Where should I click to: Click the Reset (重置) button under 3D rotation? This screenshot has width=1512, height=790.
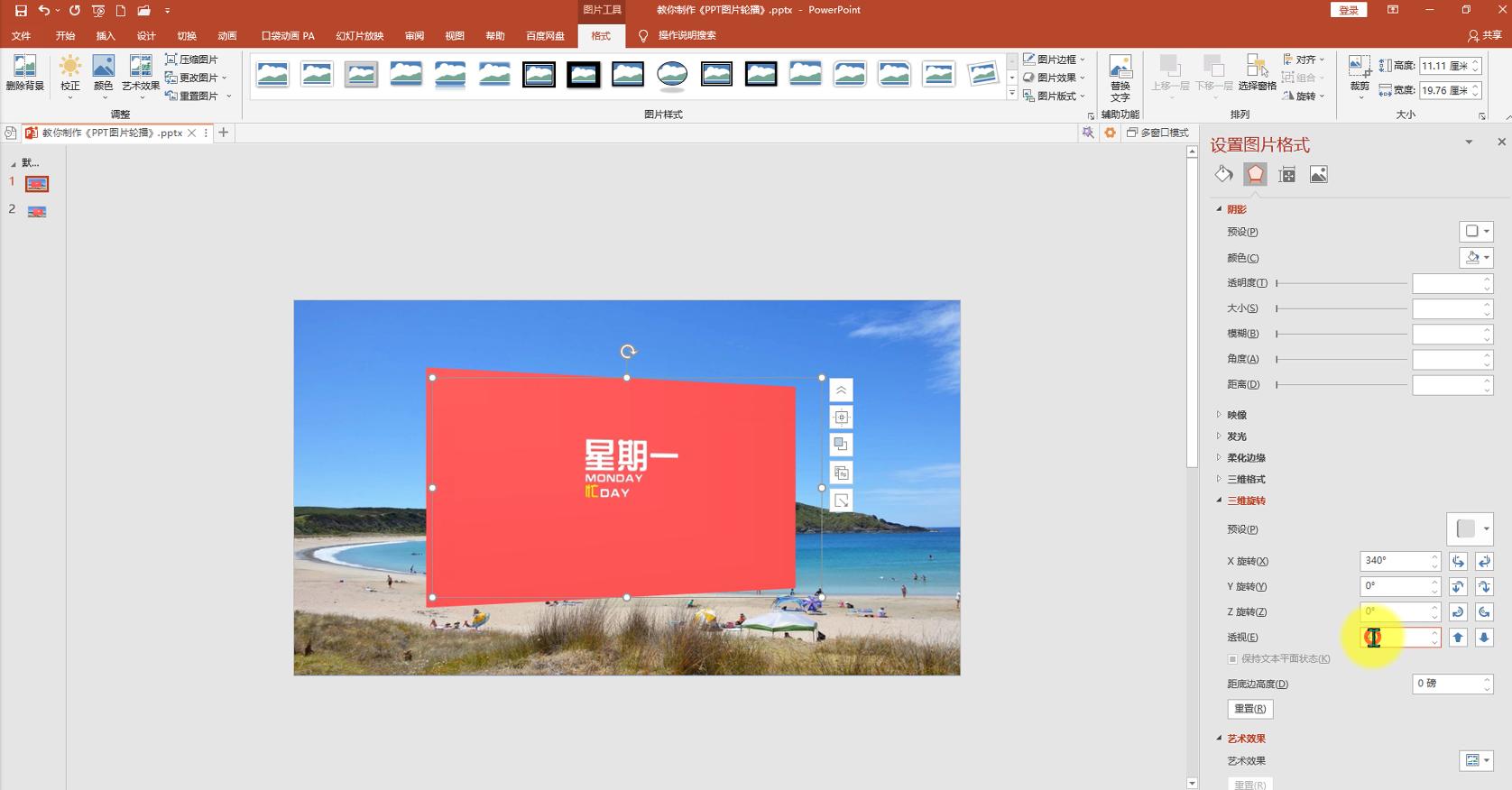[x=1249, y=709]
